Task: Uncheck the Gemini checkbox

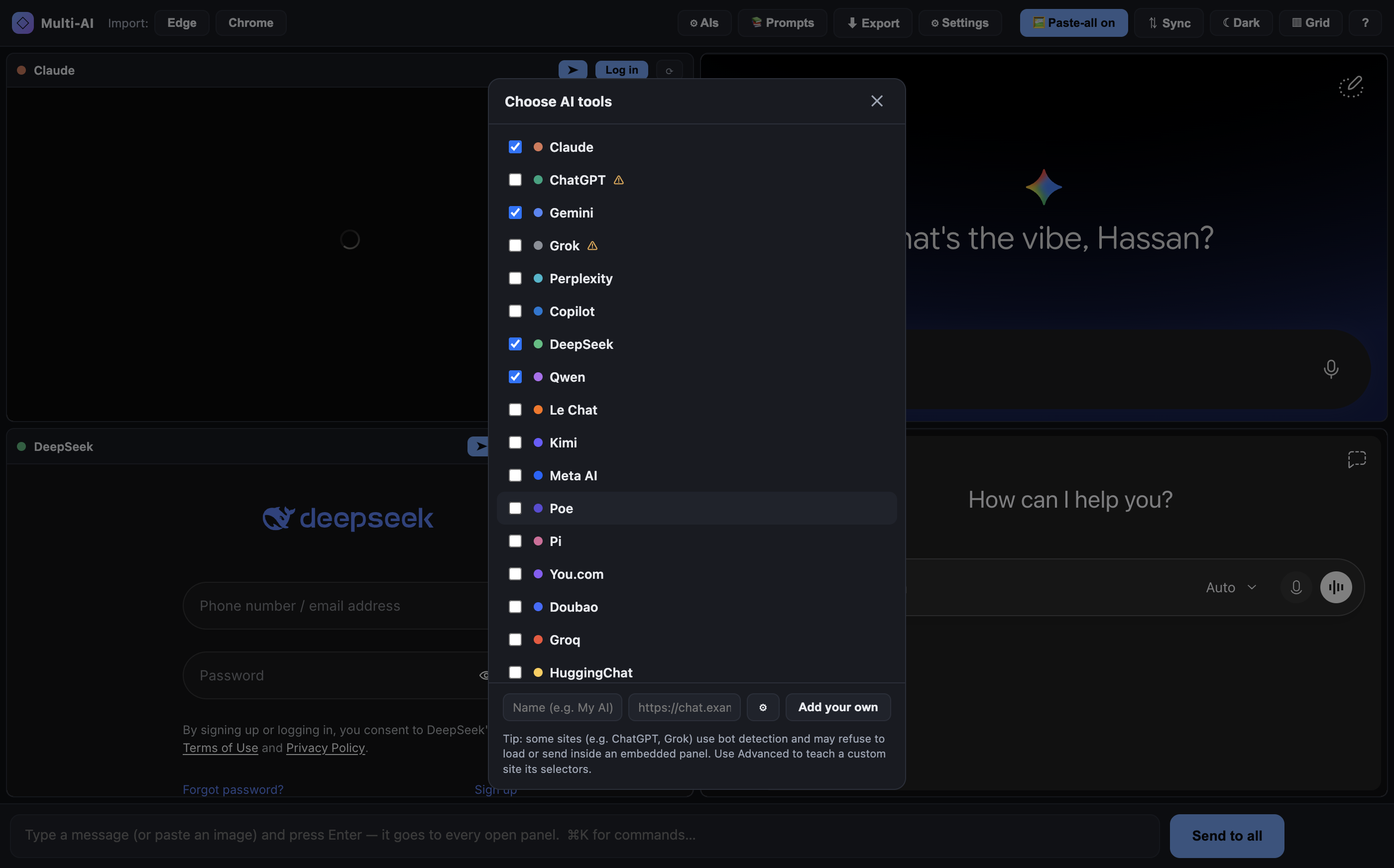Action: pos(515,213)
